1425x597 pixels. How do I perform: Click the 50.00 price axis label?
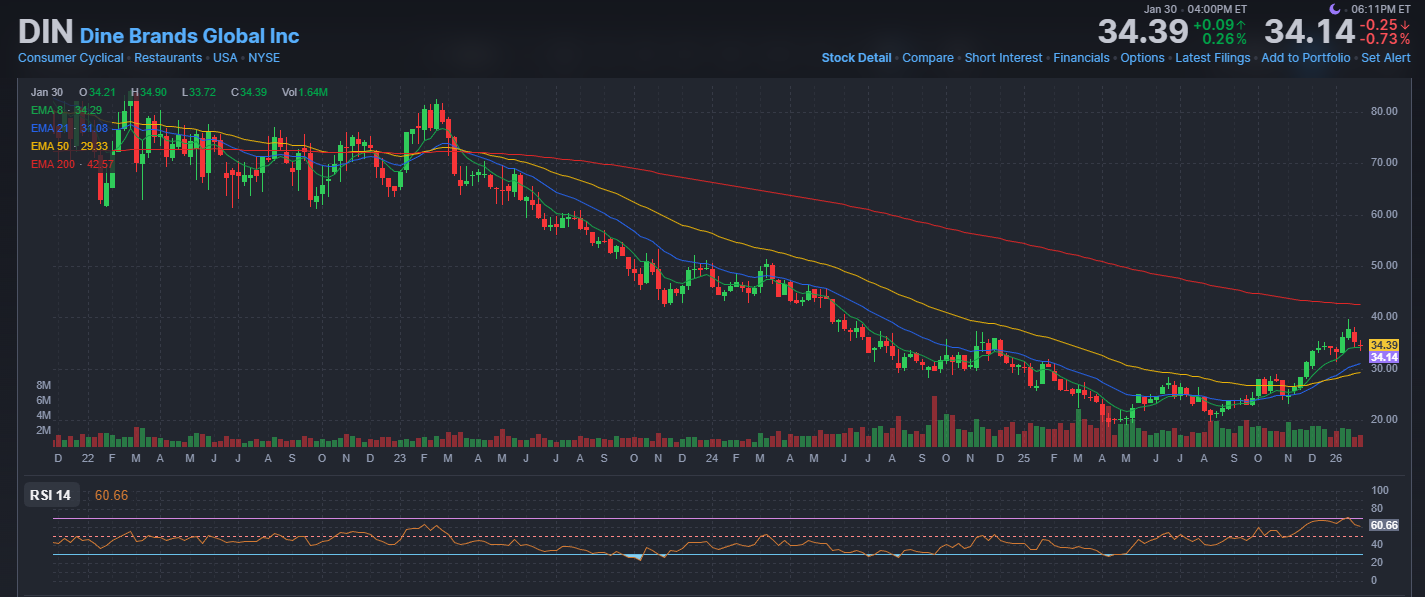coord(1383,265)
